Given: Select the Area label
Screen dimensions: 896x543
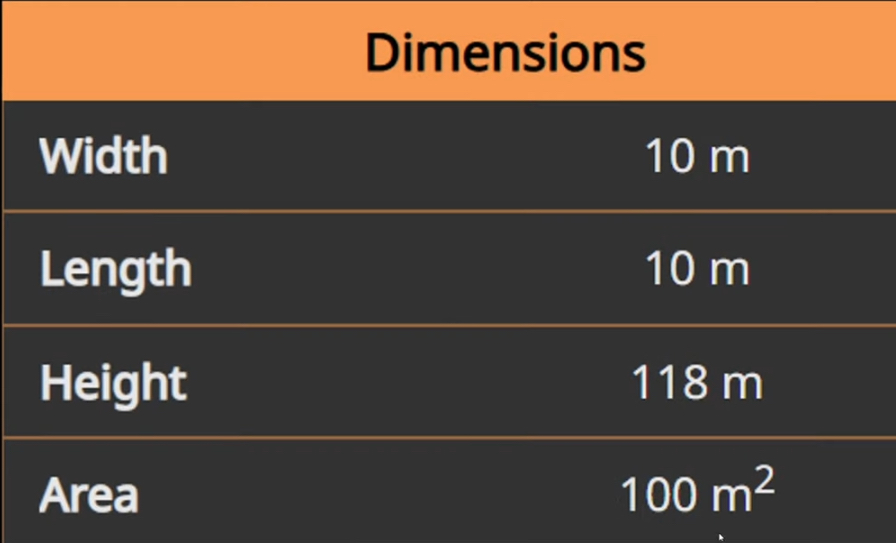Looking at the screenshot, I should [89, 496].
